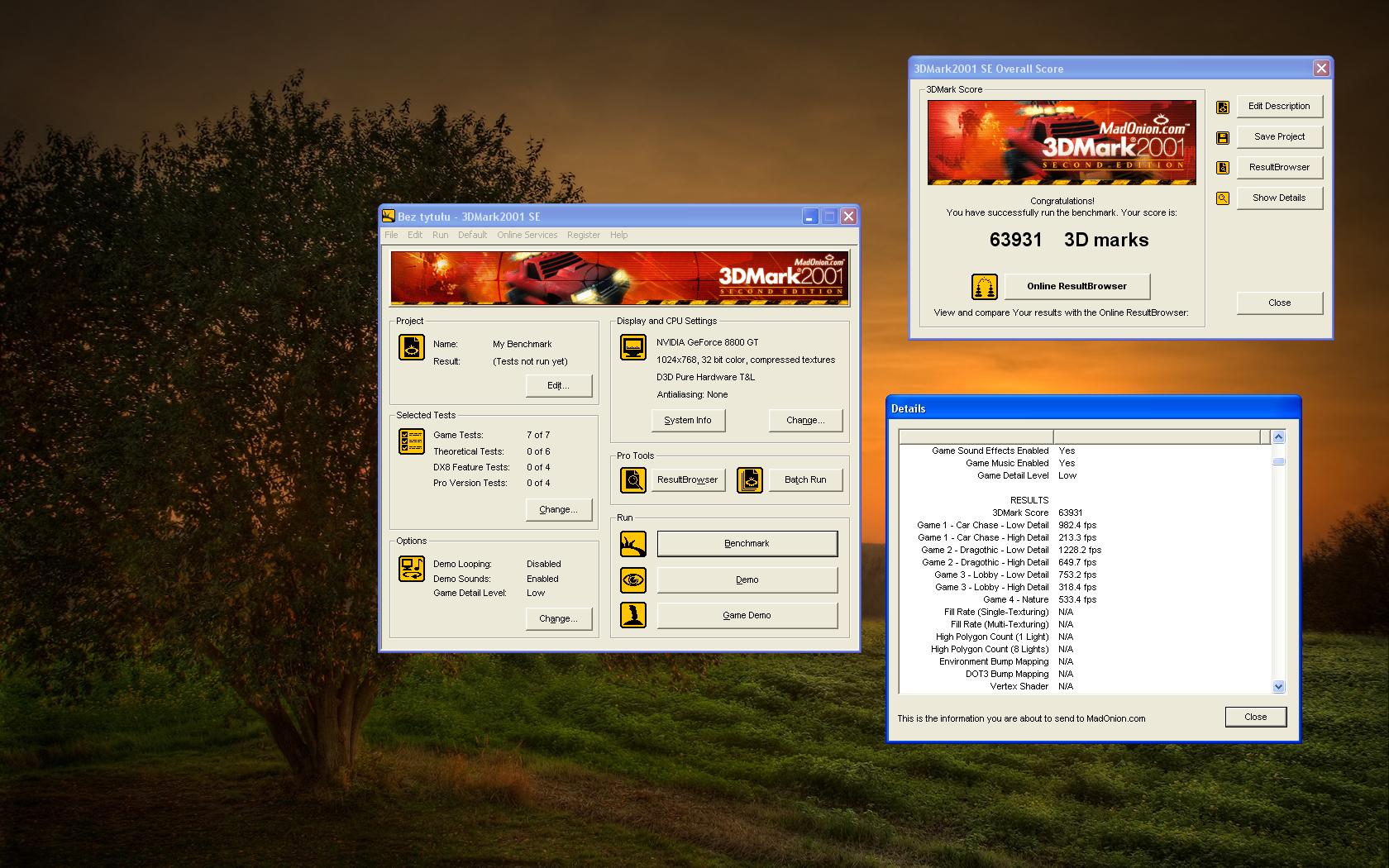Close Overall Score window with X

tap(1321, 69)
